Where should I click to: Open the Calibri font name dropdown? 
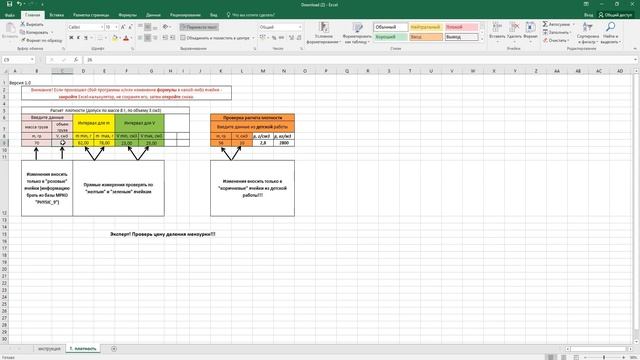point(102,27)
